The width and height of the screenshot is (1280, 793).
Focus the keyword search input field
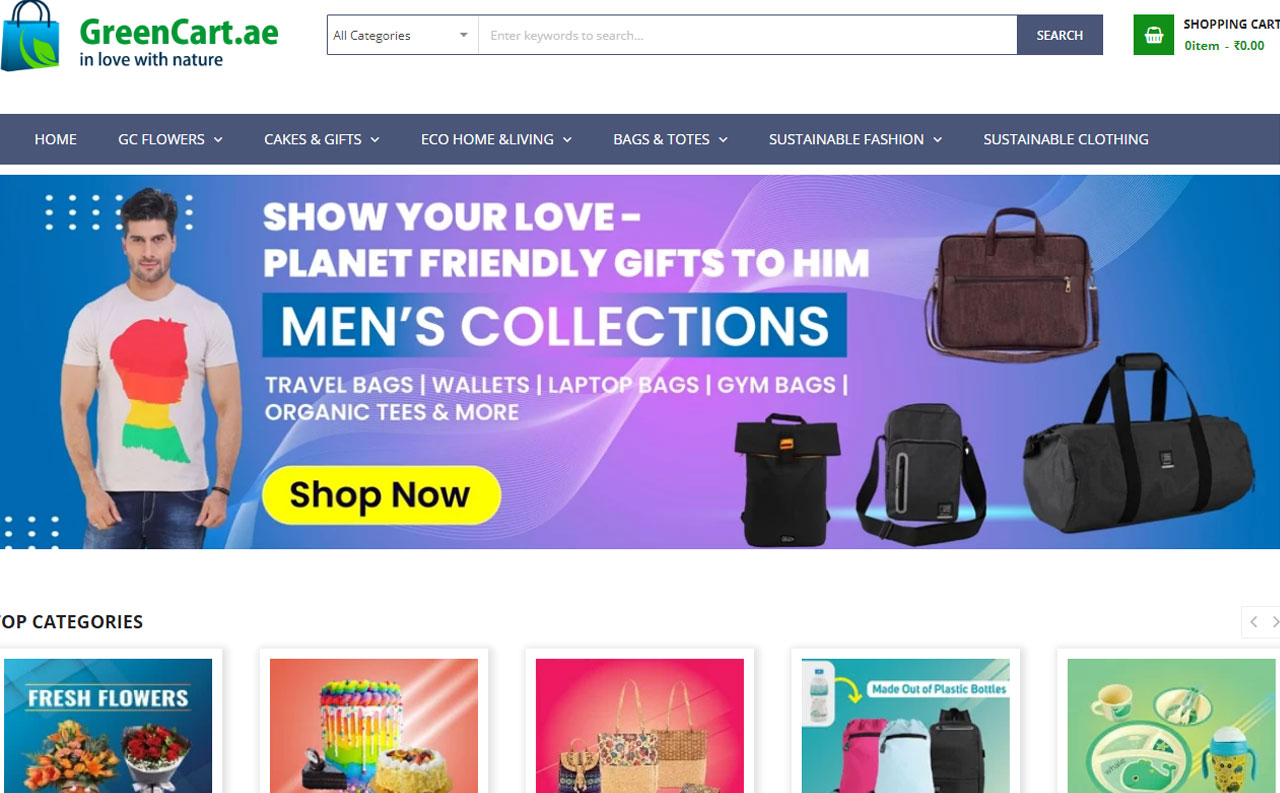[x=747, y=35]
